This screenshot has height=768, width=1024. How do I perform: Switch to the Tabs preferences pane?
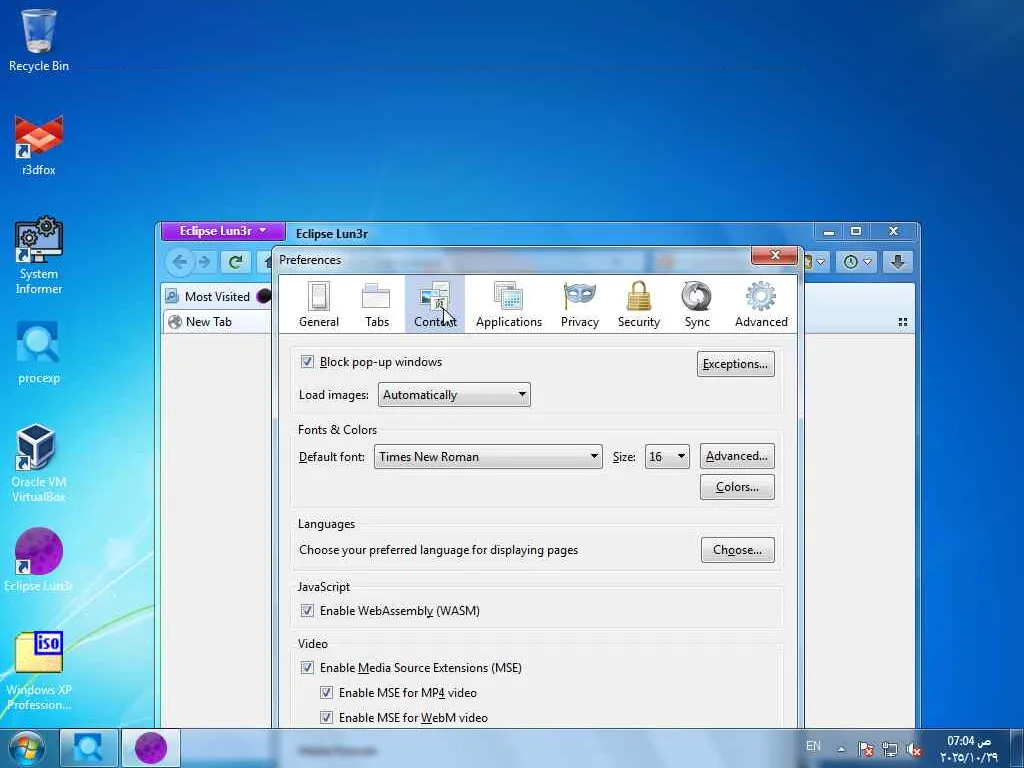[377, 304]
